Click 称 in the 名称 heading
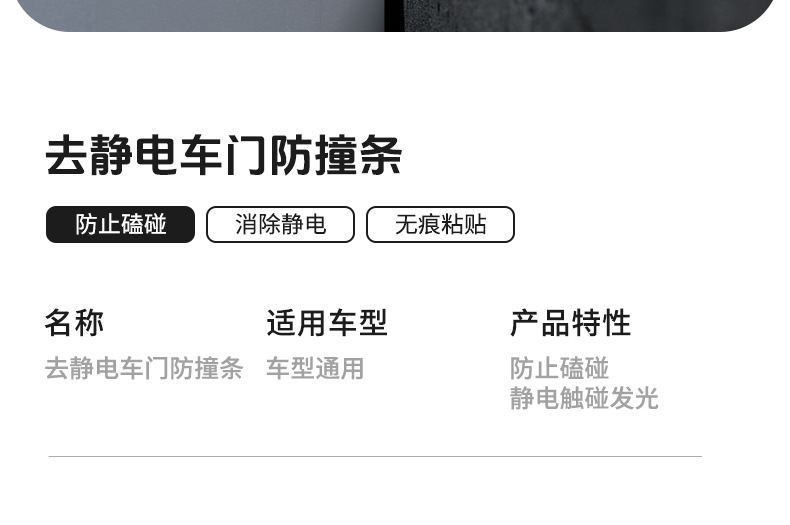 [90, 322]
